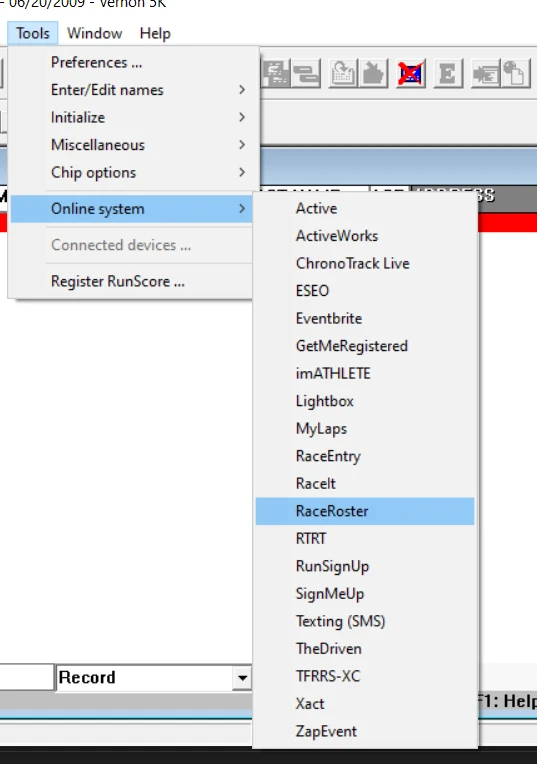Click the bold E toolbar icon

tap(448, 74)
